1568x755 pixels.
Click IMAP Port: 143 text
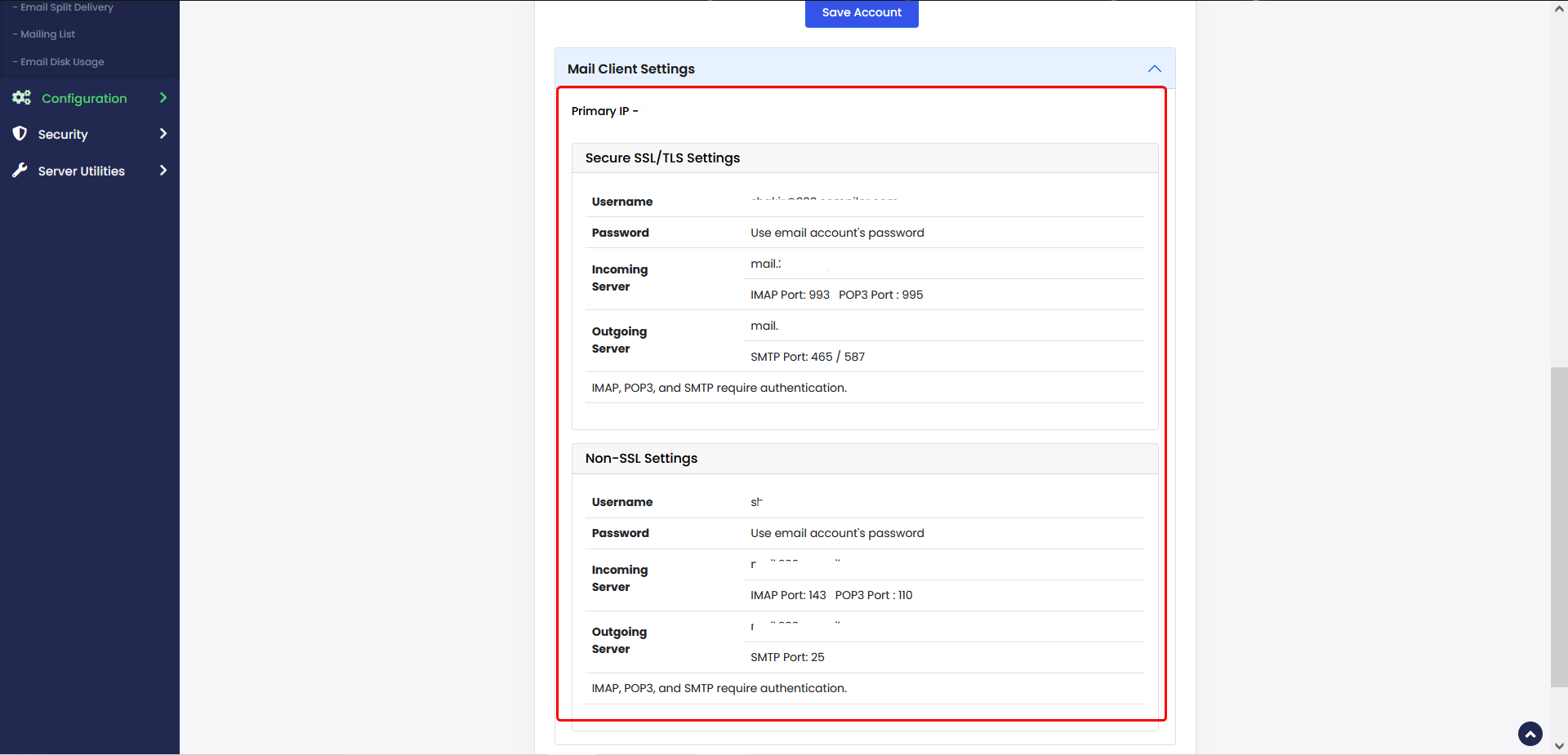coord(788,595)
